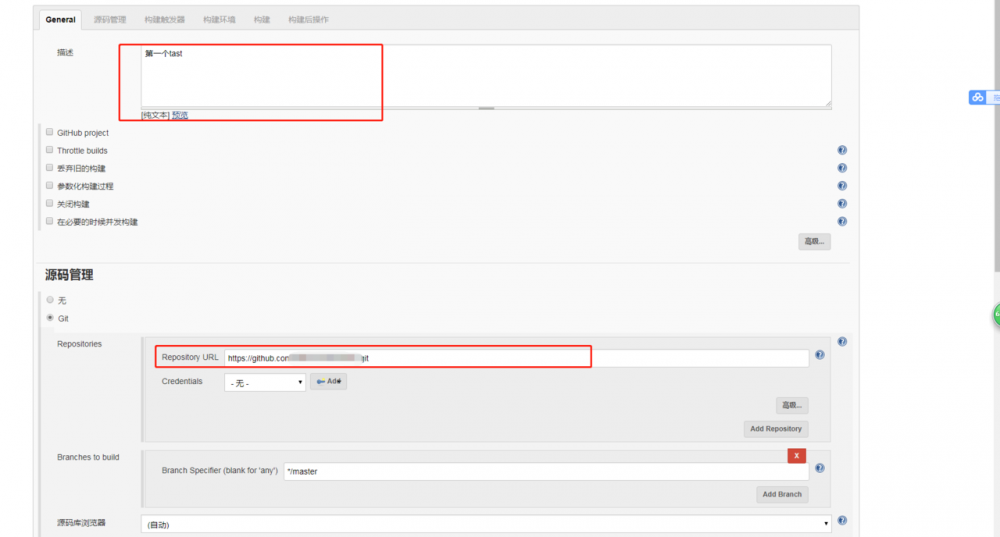Enable the Throttle builds checkbox
1000x537 pixels.
50,150
